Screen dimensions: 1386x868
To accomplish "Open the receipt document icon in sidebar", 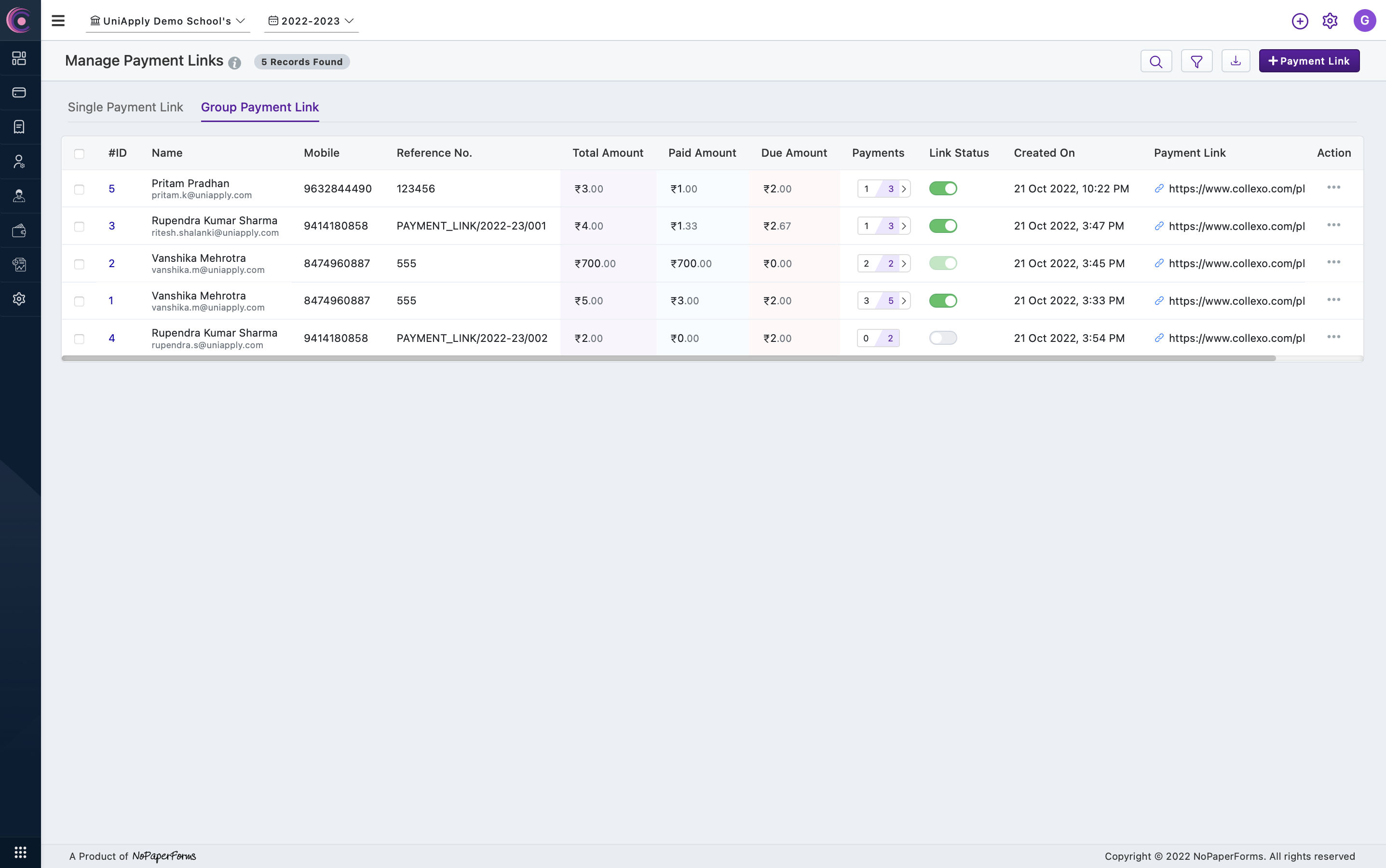I will pos(19,127).
